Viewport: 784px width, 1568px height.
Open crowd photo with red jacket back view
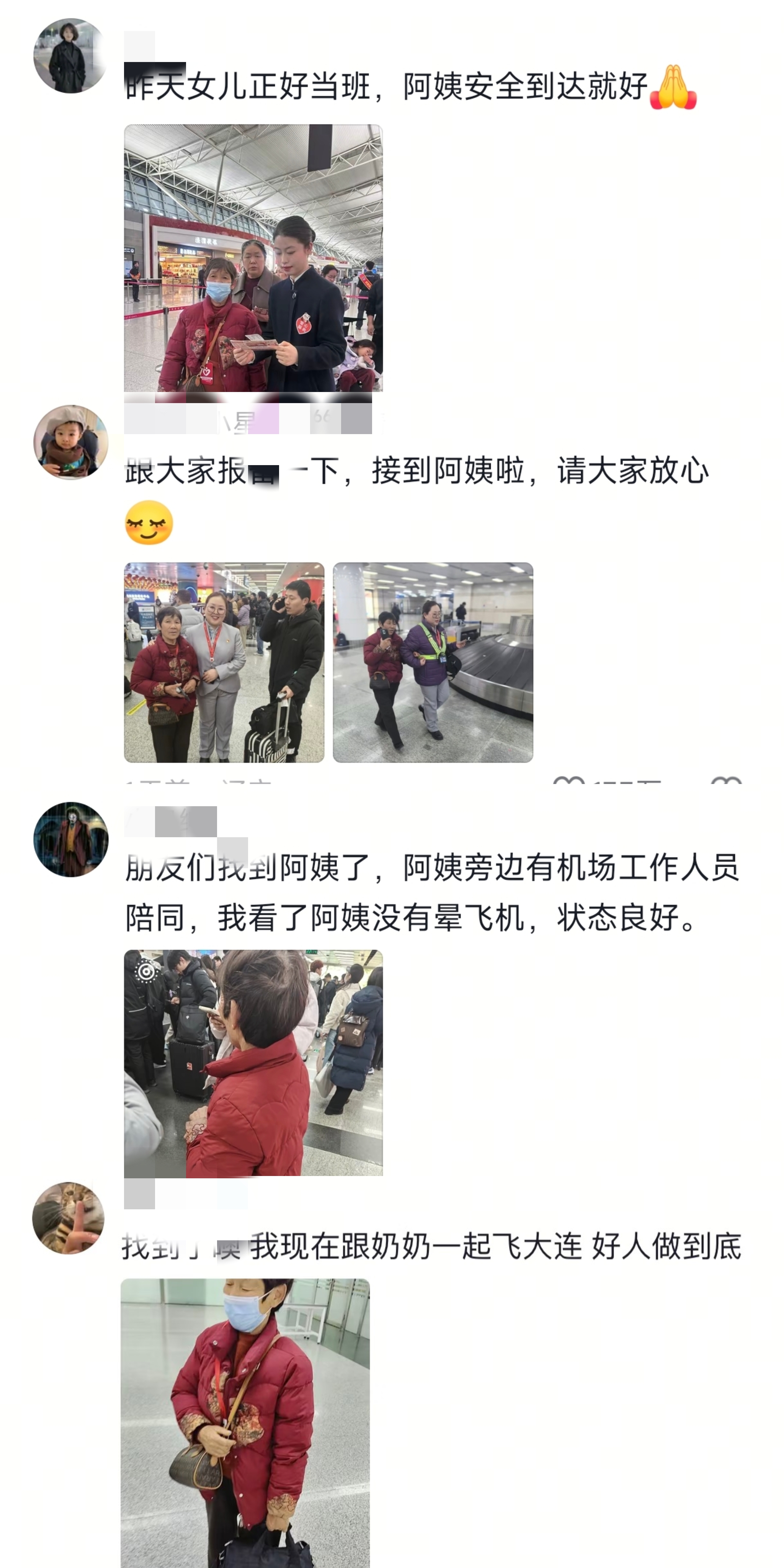(x=253, y=1063)
